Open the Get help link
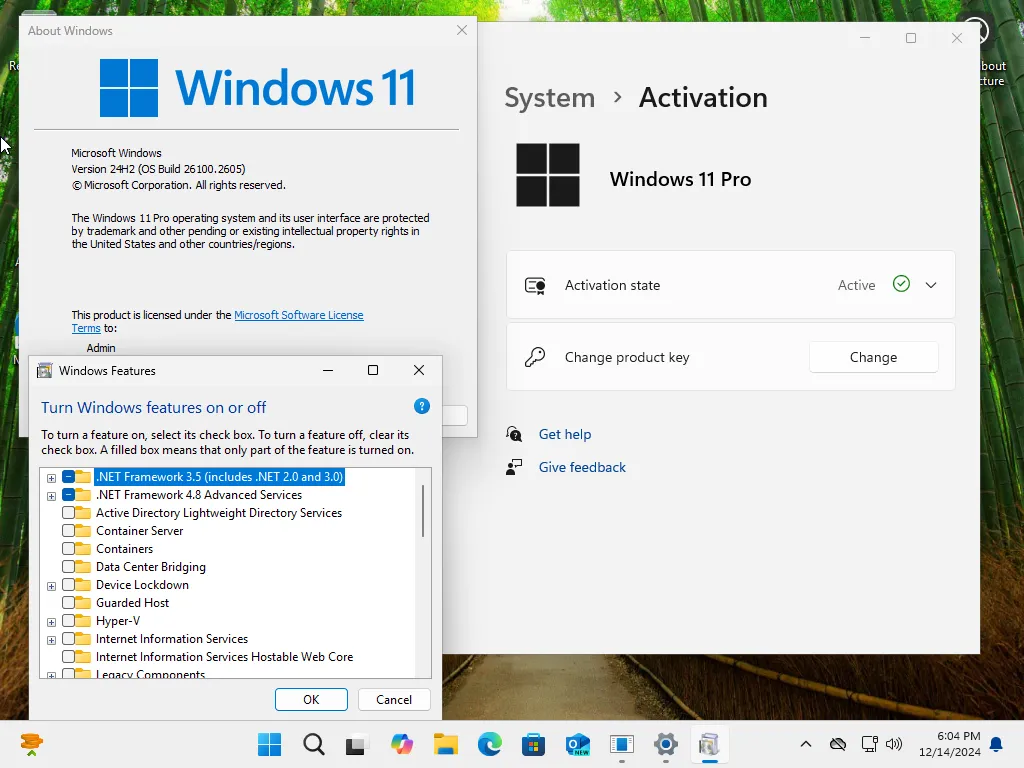This screenshot has width=1024, height=768. [x=565, y=434]
